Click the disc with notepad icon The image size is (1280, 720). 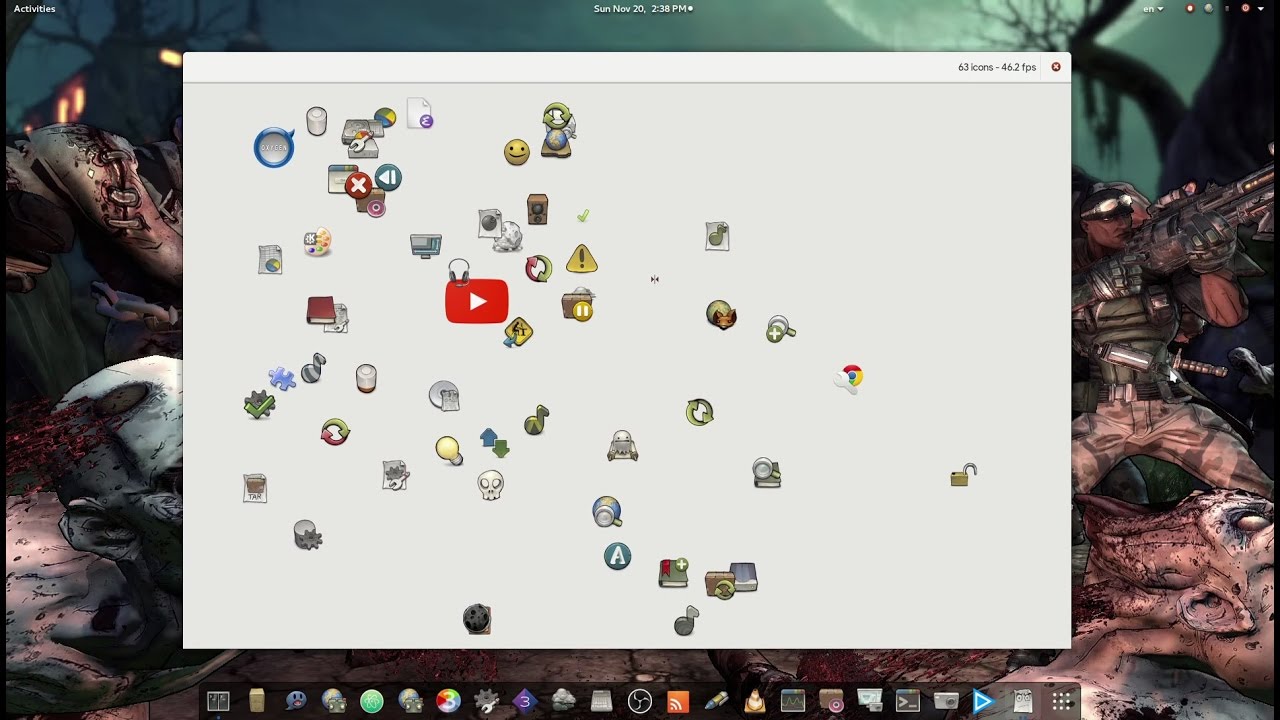[444, 396]
